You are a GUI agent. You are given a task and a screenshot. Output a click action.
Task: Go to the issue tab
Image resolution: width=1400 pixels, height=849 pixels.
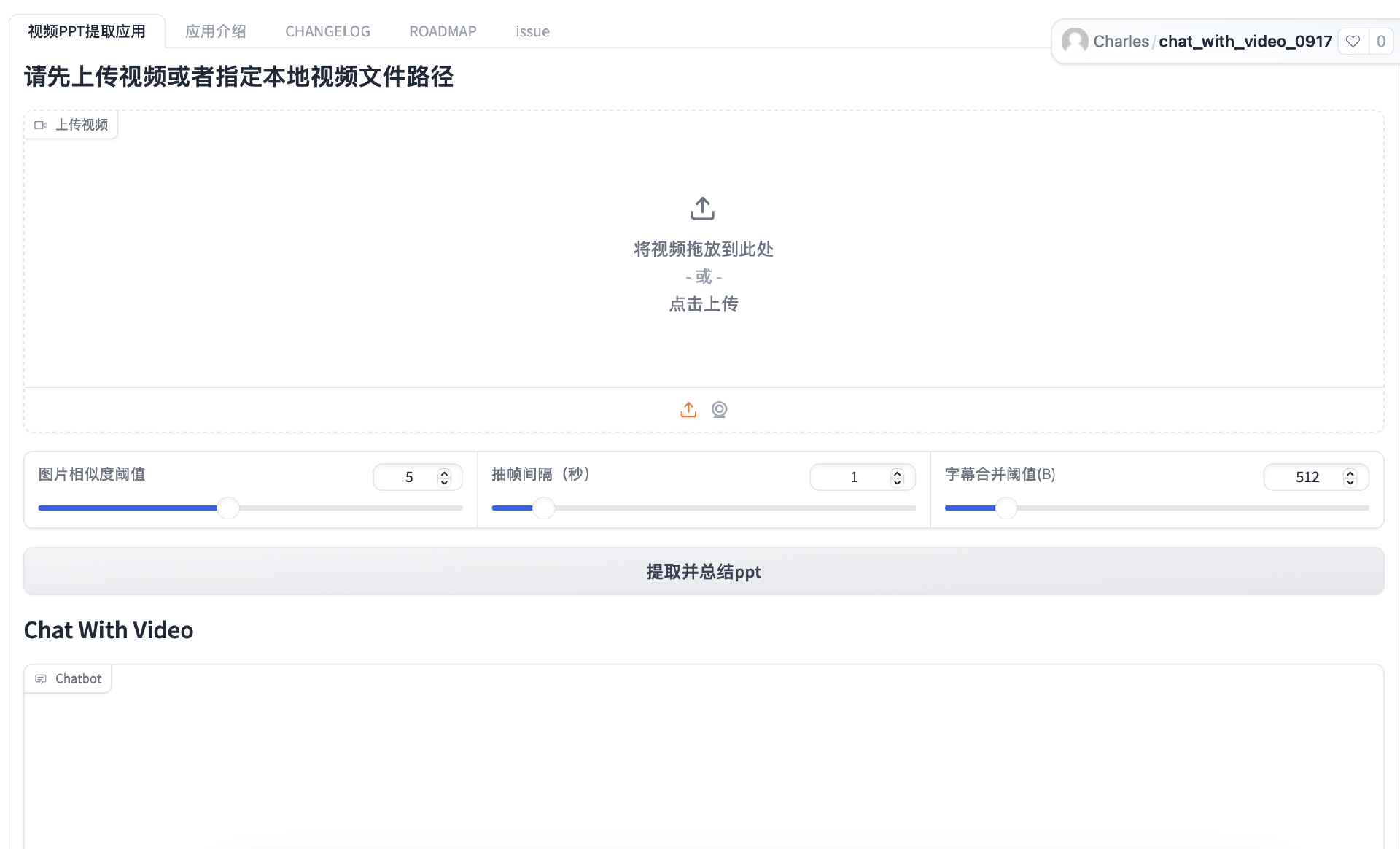point(532,31)
